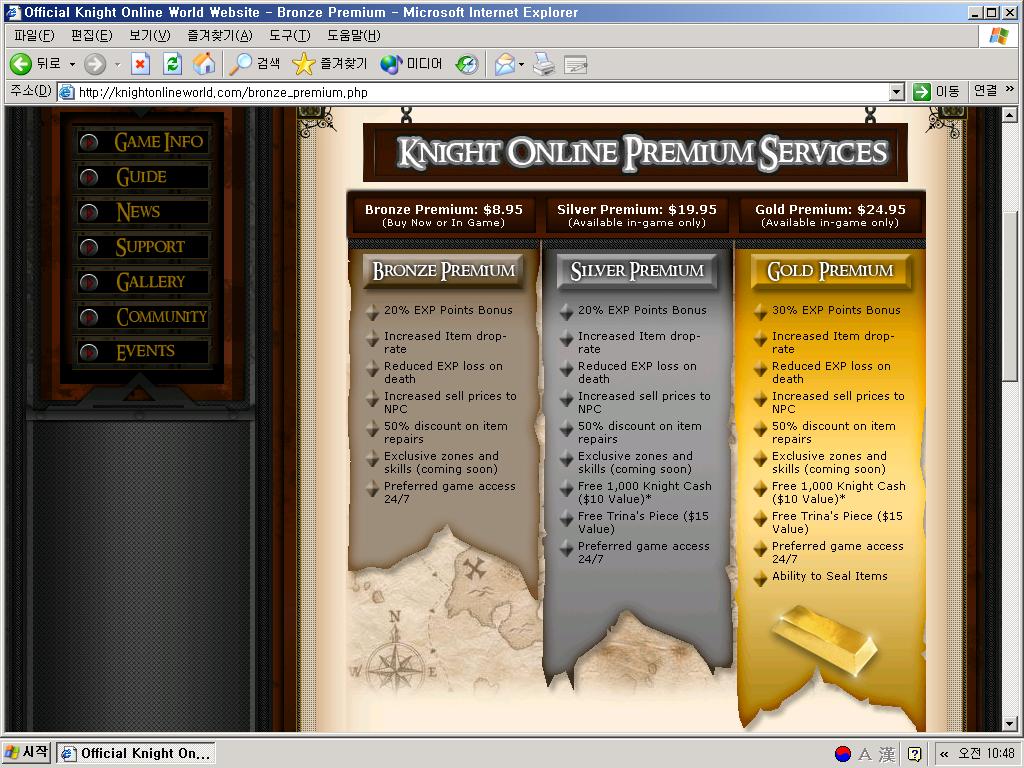Stop page loading with the red X icon

coord(140,64)
